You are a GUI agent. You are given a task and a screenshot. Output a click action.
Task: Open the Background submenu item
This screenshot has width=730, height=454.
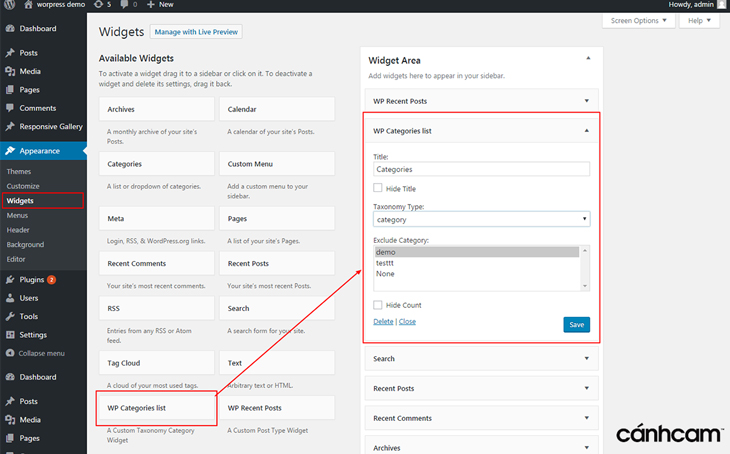25,244
